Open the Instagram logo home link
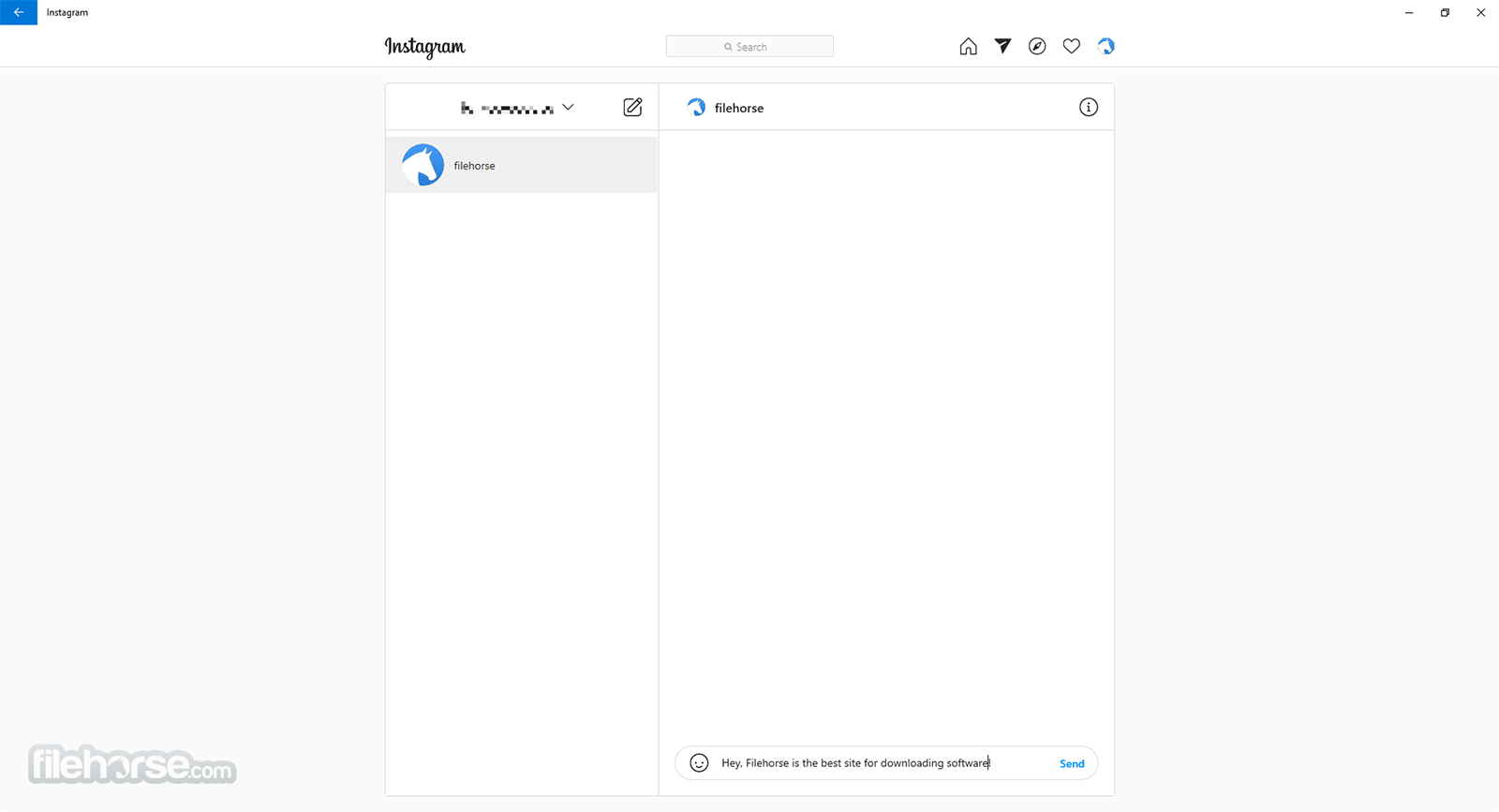Image resolution: width=1499 pixels, height=812 pixels. (424, 47)
